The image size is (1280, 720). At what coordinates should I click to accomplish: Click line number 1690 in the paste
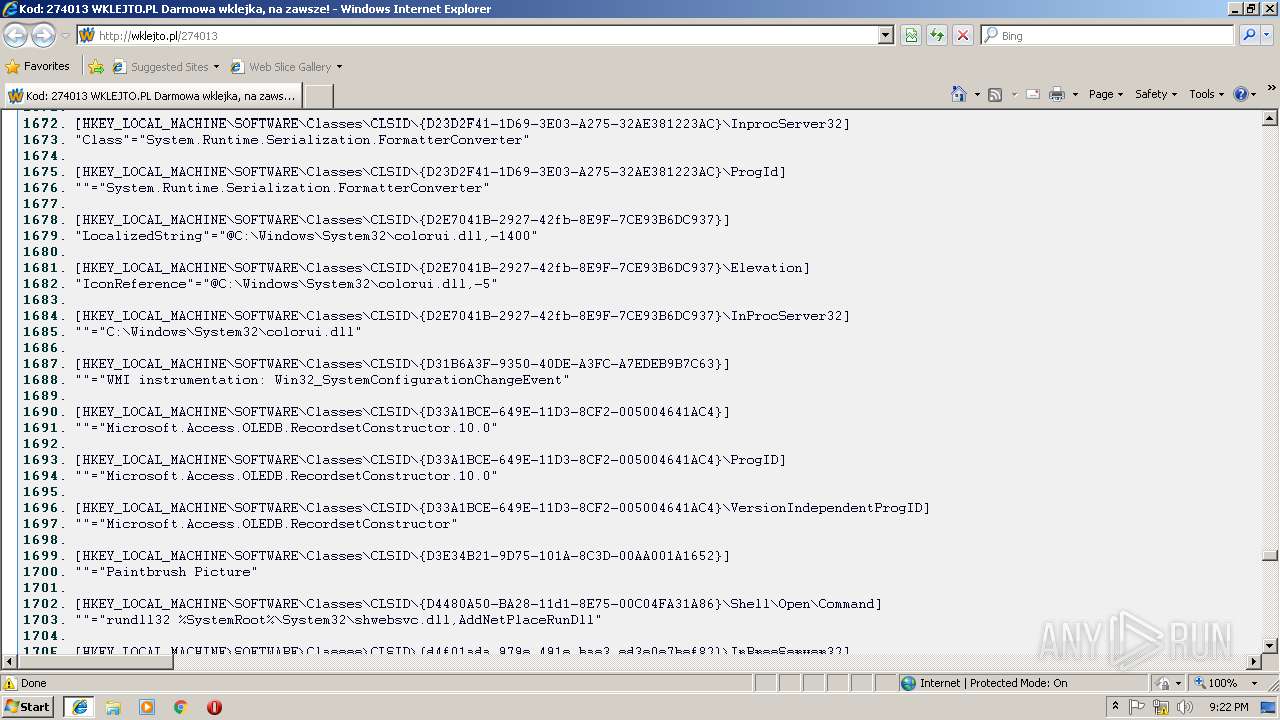pos(42,412)
